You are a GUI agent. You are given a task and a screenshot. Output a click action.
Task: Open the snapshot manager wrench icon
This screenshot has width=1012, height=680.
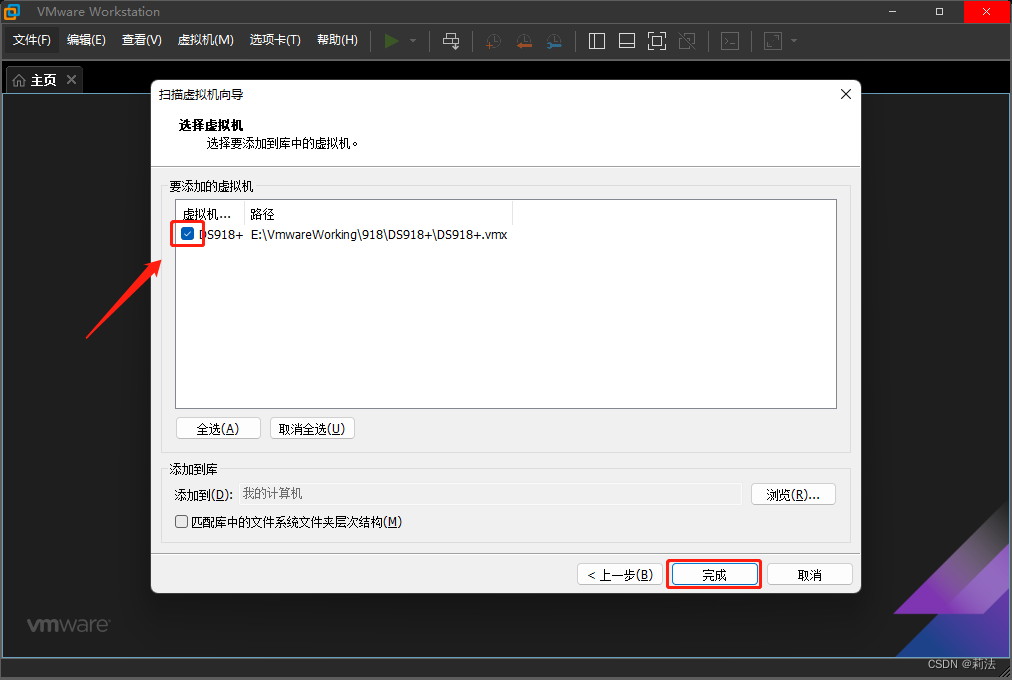(554, 41)
